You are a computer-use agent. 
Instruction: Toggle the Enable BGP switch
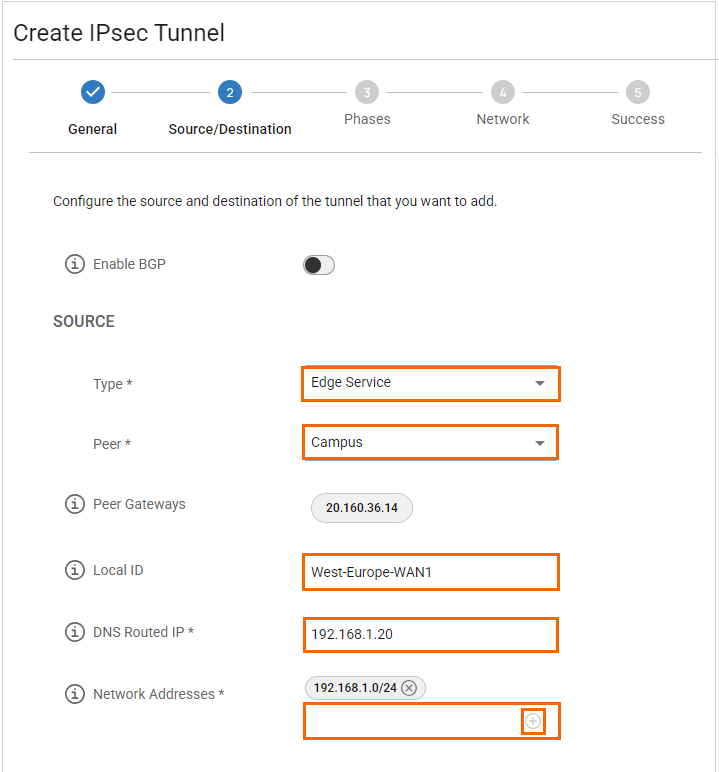pos(319,265)
